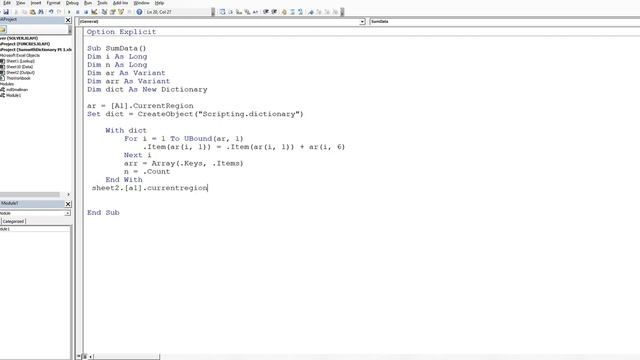Open the Add-Ins menu
The width and height of the screenshot is (640, 360).
(x=120, y=3)
